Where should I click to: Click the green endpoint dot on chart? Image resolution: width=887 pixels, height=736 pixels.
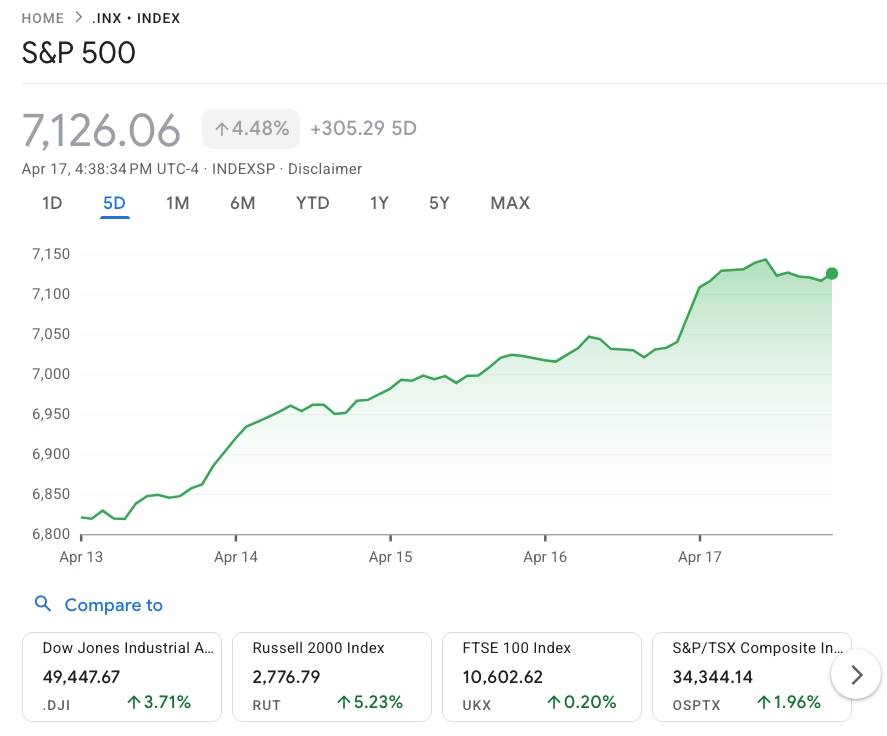[831, 273]
